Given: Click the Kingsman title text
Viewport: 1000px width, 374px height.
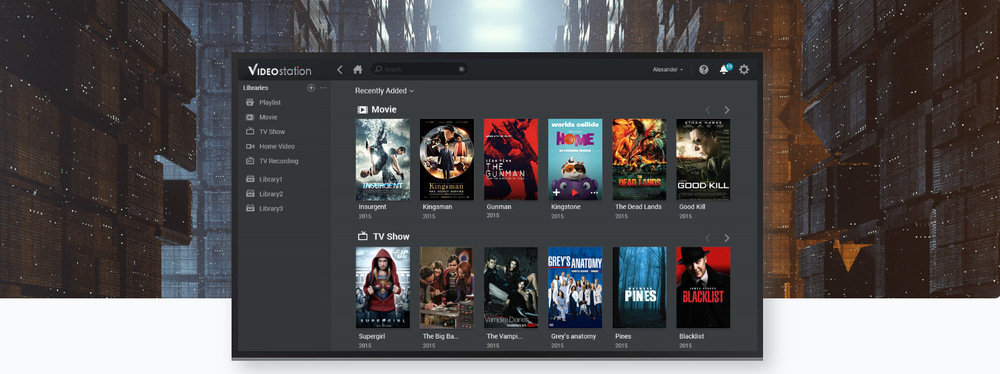Looking at the screenshot, I should [438, 207].
